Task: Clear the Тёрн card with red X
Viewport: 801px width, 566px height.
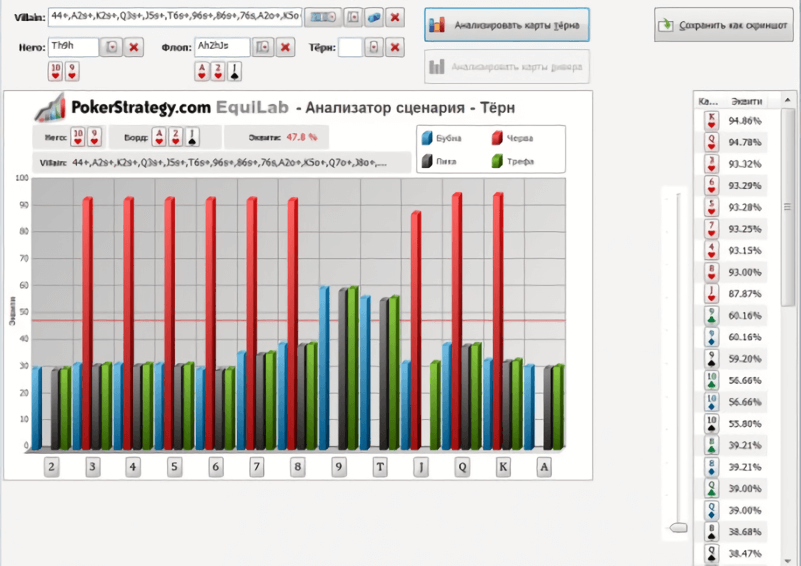Action: pyautogui.click(x=395, y=48)
